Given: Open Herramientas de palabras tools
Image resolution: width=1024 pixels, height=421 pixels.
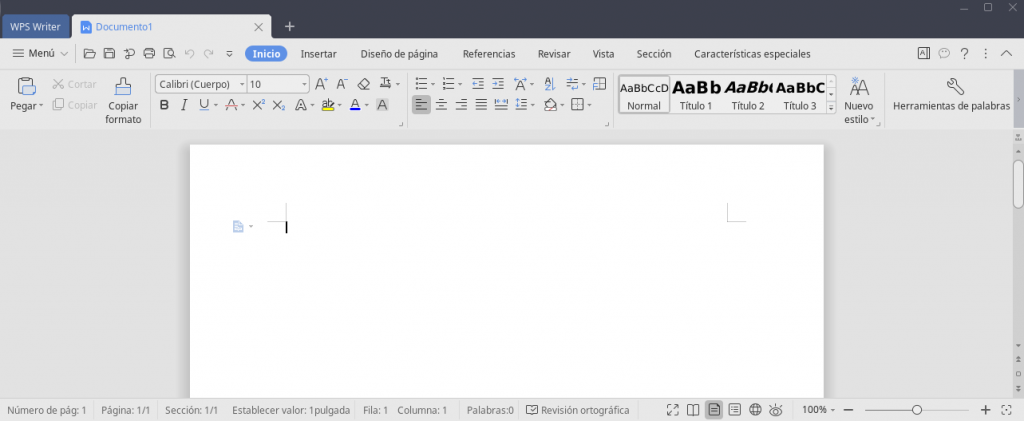Looking at the screenshot, I should 951,95.
